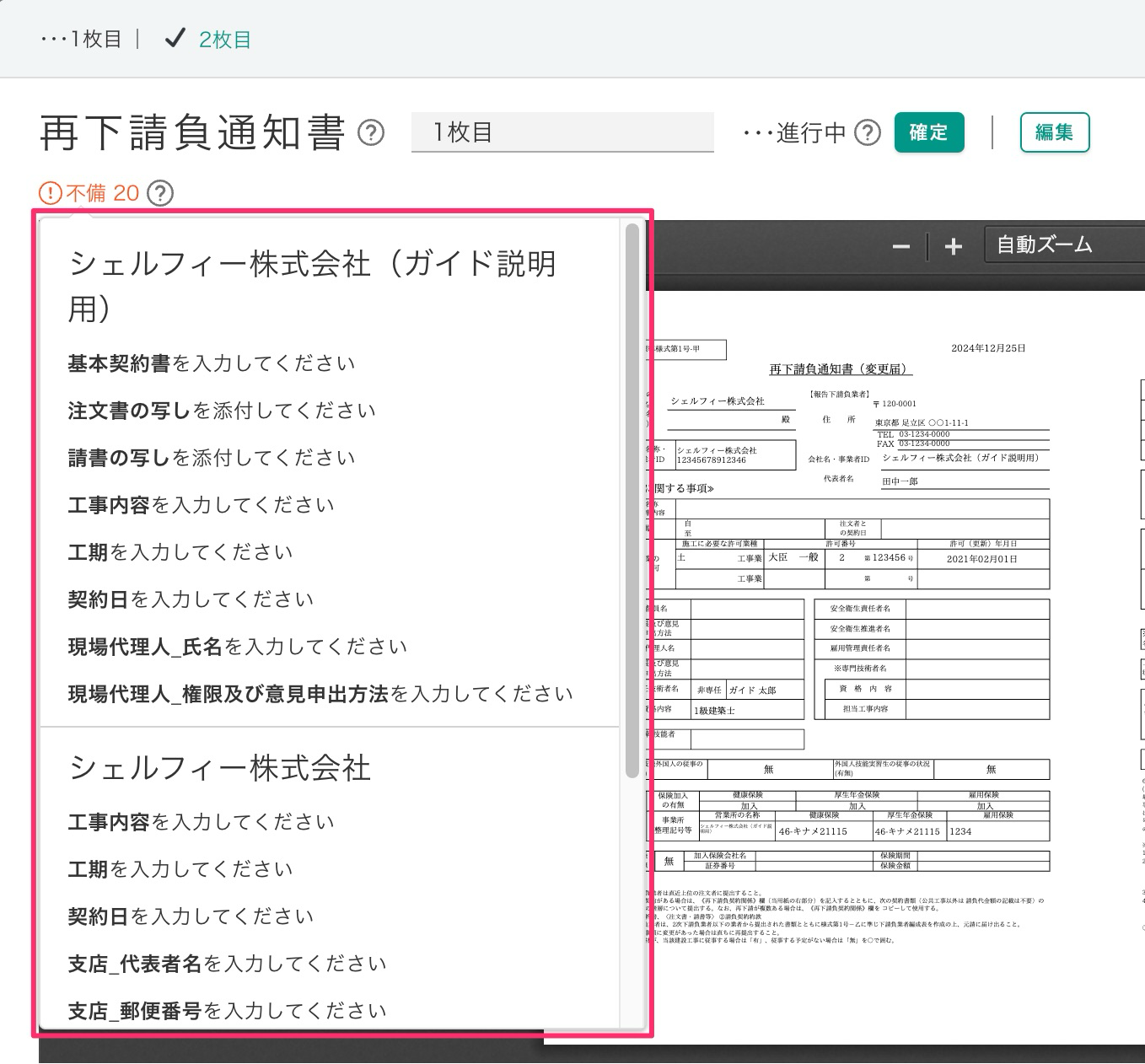Click the help icon beside 再下請負通知書 title
The height and width of the screenshot is (1064, 1145).
point(371,132)
